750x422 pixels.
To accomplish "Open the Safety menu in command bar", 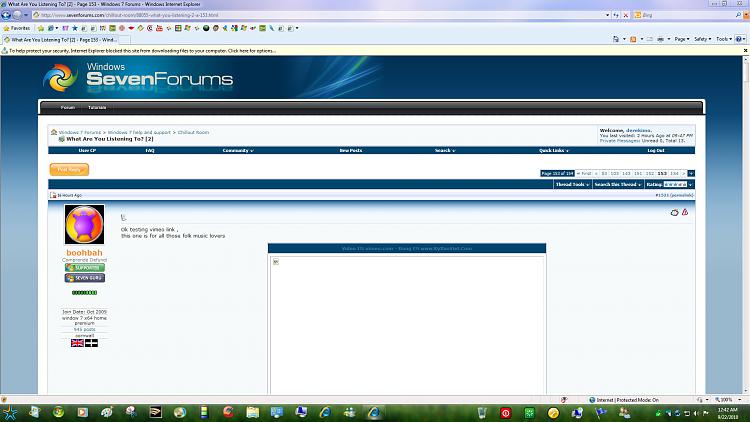I will (702, 39).
